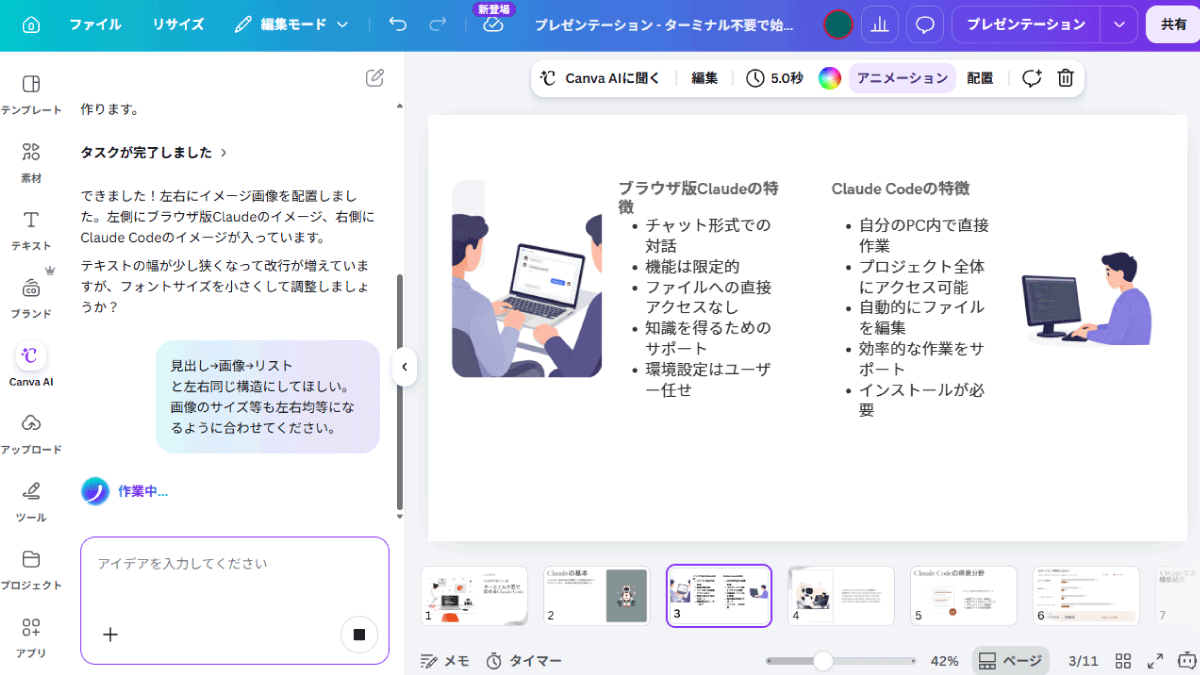Open the 素材 elements panel
Screen dimensions: 1200x675
pyautogui.click(x=31, y=162)
